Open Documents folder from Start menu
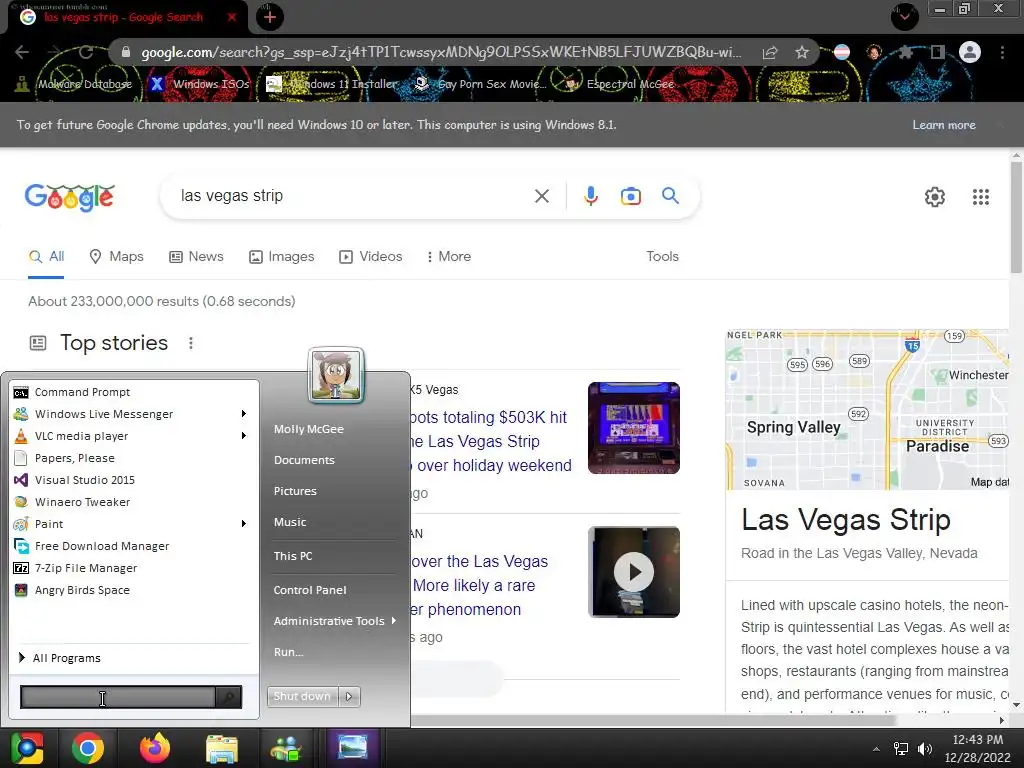This screenshot has height=768, width=1024. click(304, 460)
